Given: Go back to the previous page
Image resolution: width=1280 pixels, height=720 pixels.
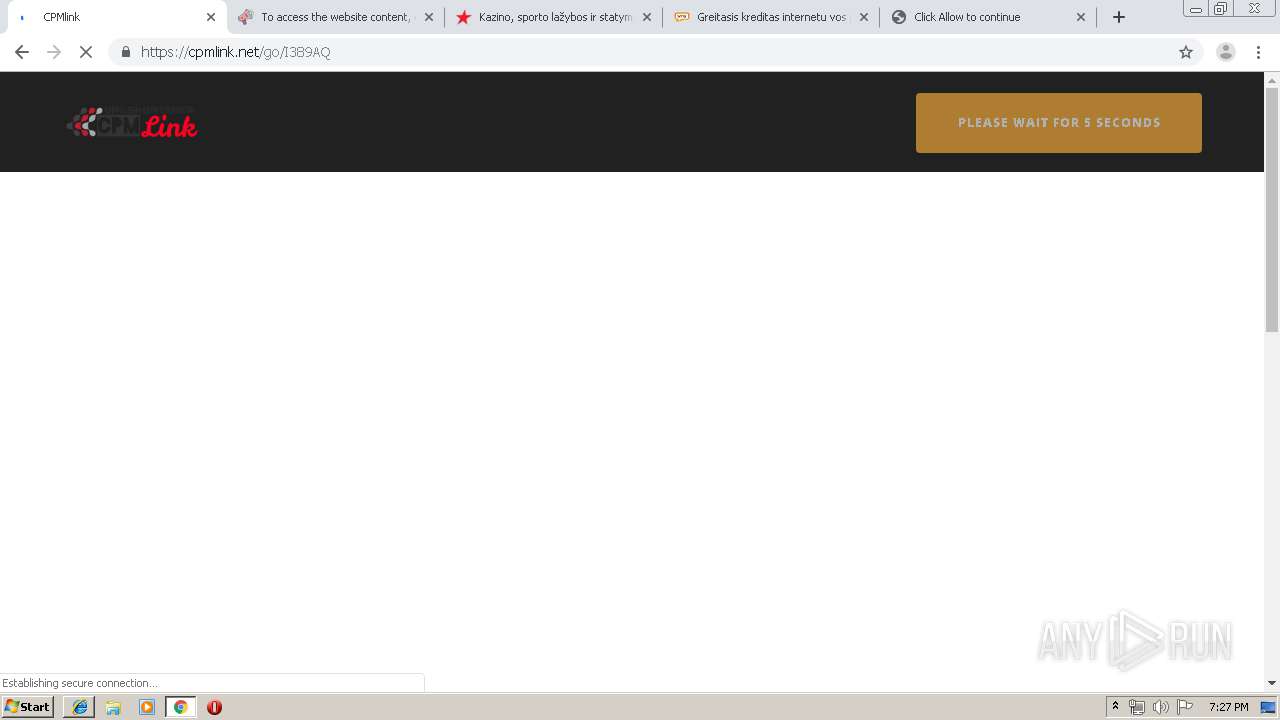Looking at the screenshot, I should [x=22, y=52].
